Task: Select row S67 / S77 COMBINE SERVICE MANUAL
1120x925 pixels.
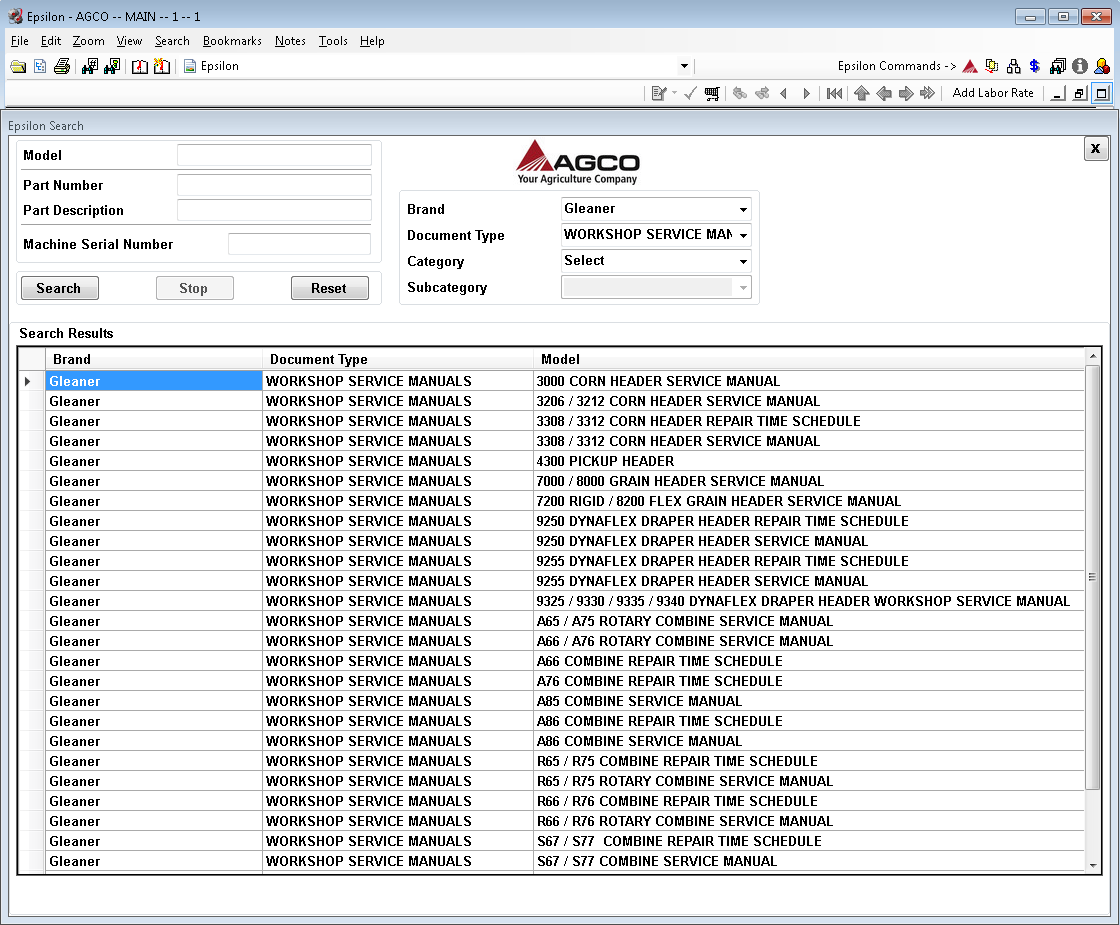Action: click(x=551, y=861)
